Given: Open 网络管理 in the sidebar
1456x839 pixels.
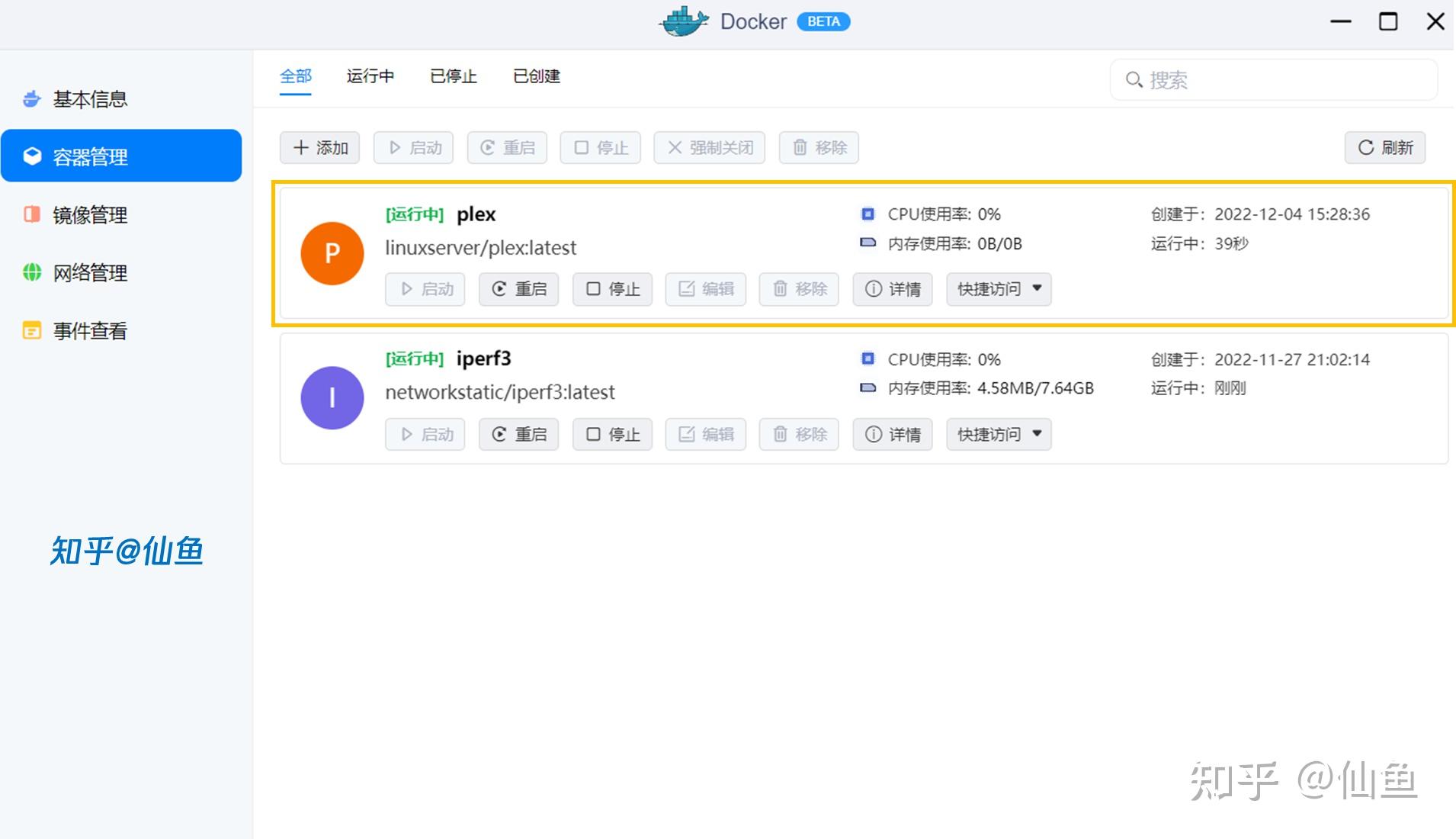Looking at the screenshot, I should click(x=121, y=272).
